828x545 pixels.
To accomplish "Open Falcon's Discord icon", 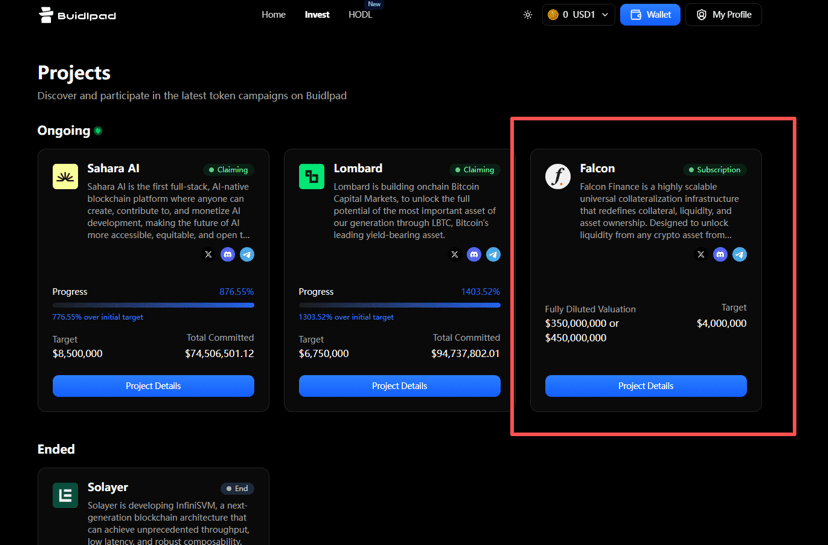I will (x=720, y=255).
